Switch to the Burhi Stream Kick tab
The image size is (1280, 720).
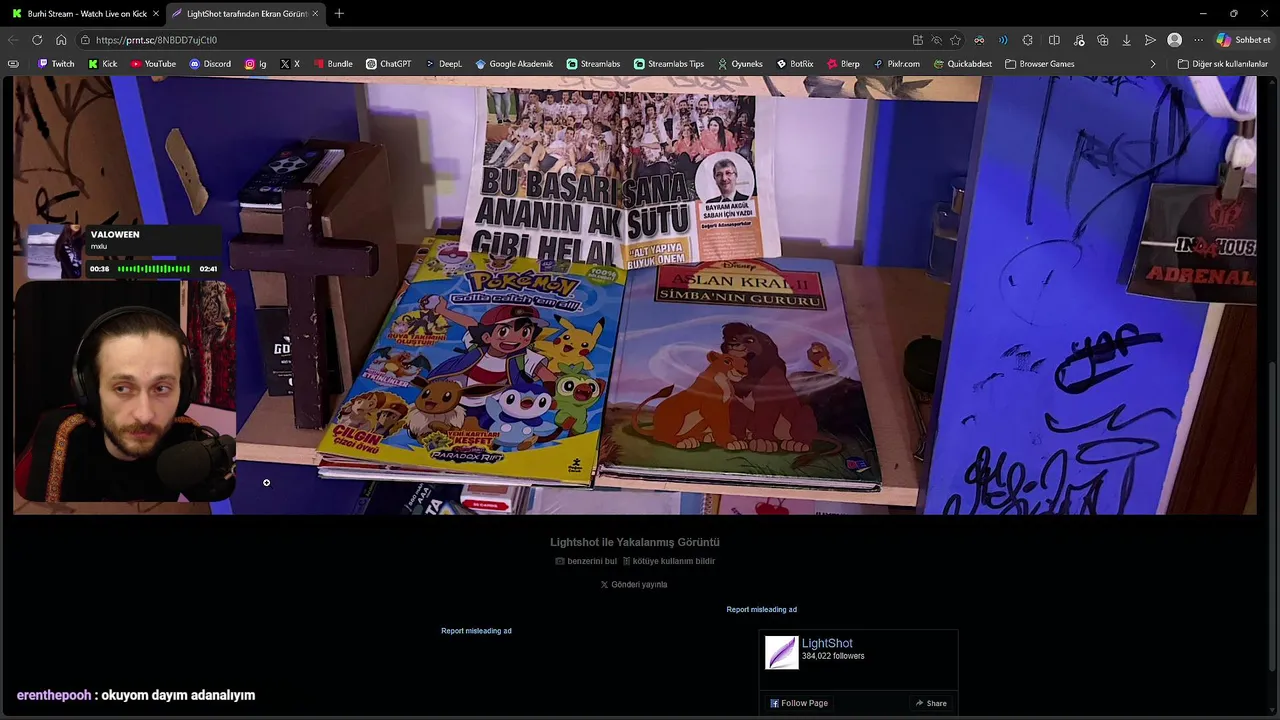[84, 14]
